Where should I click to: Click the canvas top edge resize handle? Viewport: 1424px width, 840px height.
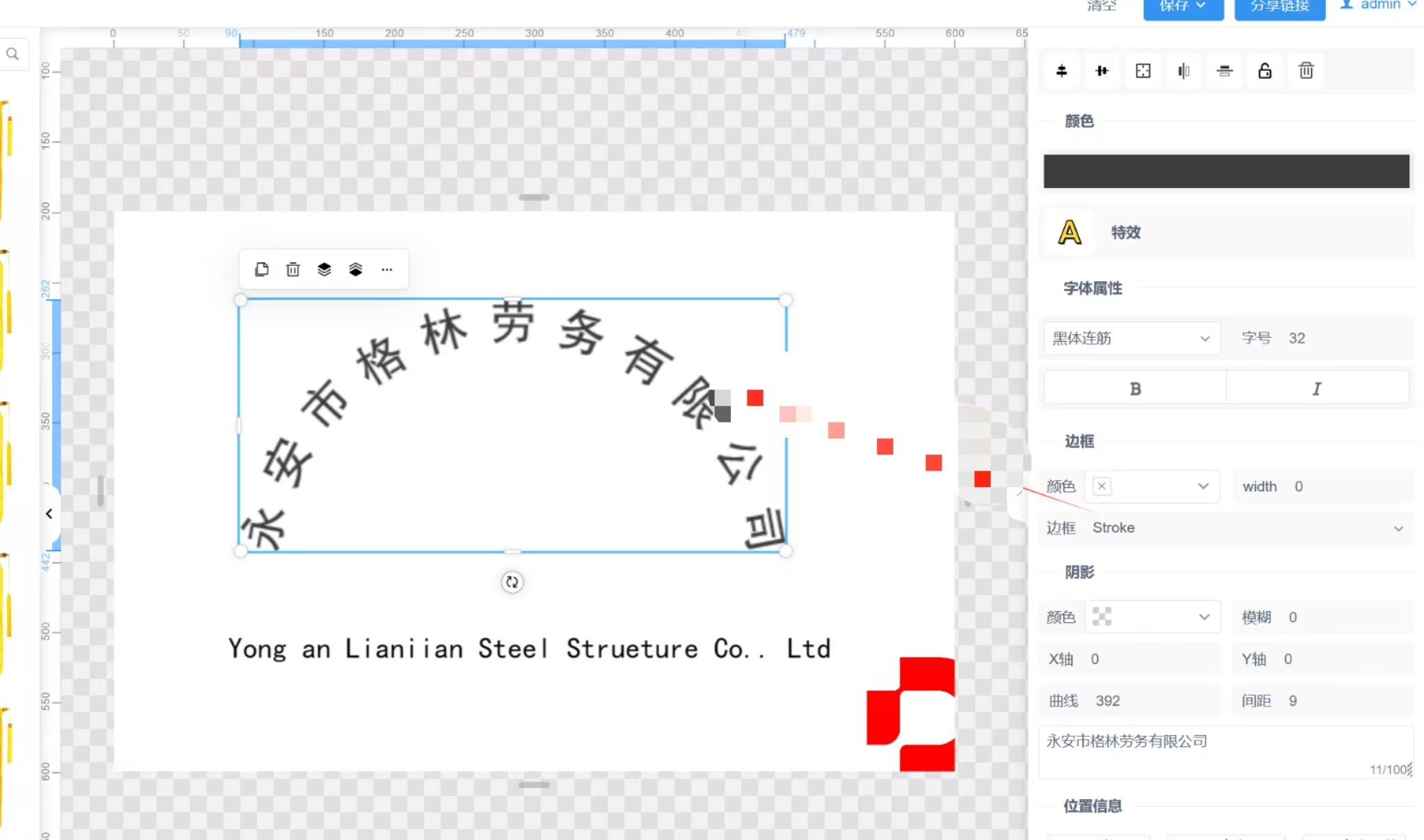coord(534,198)
